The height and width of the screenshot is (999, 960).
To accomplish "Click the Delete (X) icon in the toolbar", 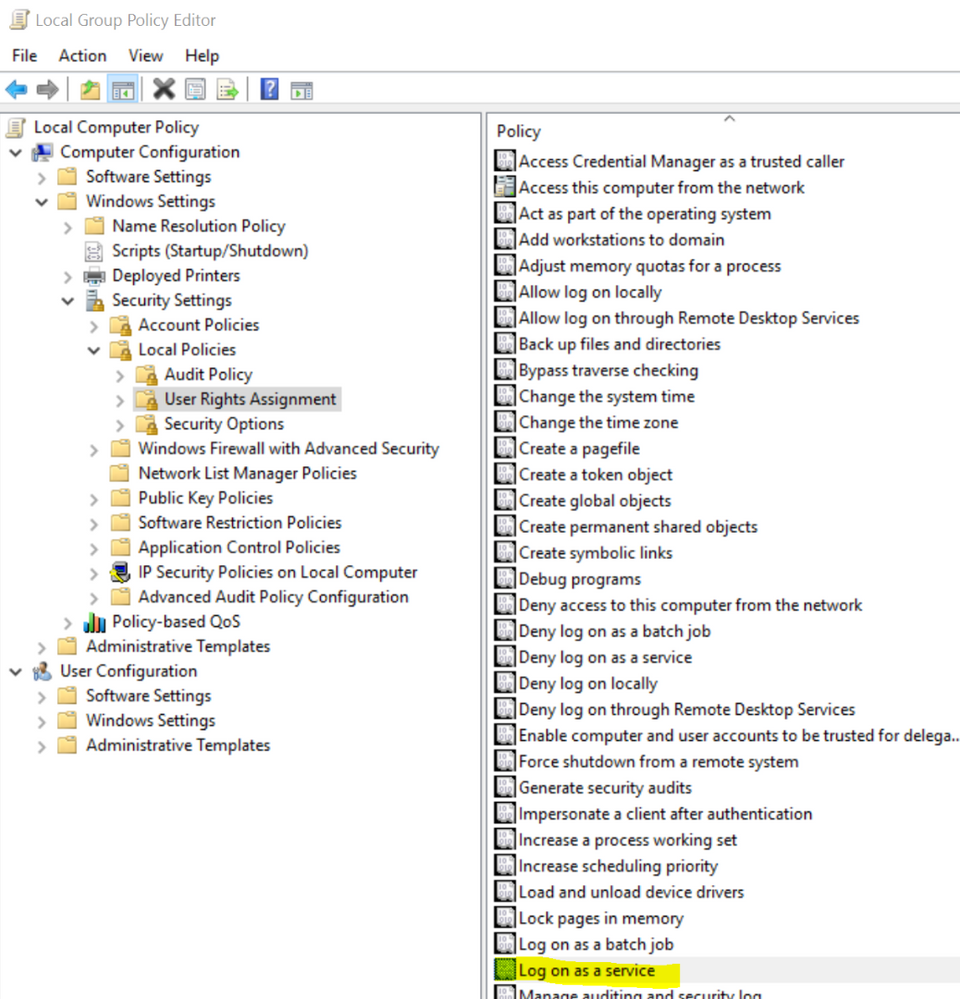I will click(163, 89).
